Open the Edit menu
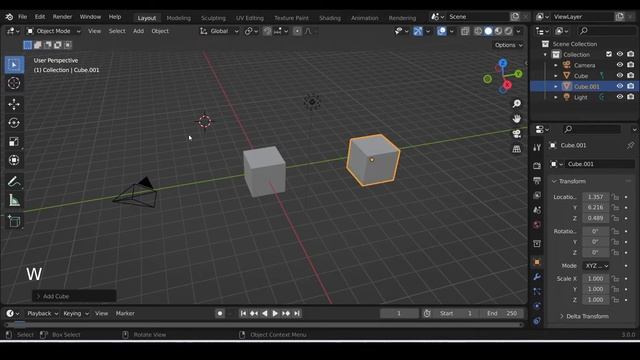The width and height of the screenshot is (640, 360). 40,17
